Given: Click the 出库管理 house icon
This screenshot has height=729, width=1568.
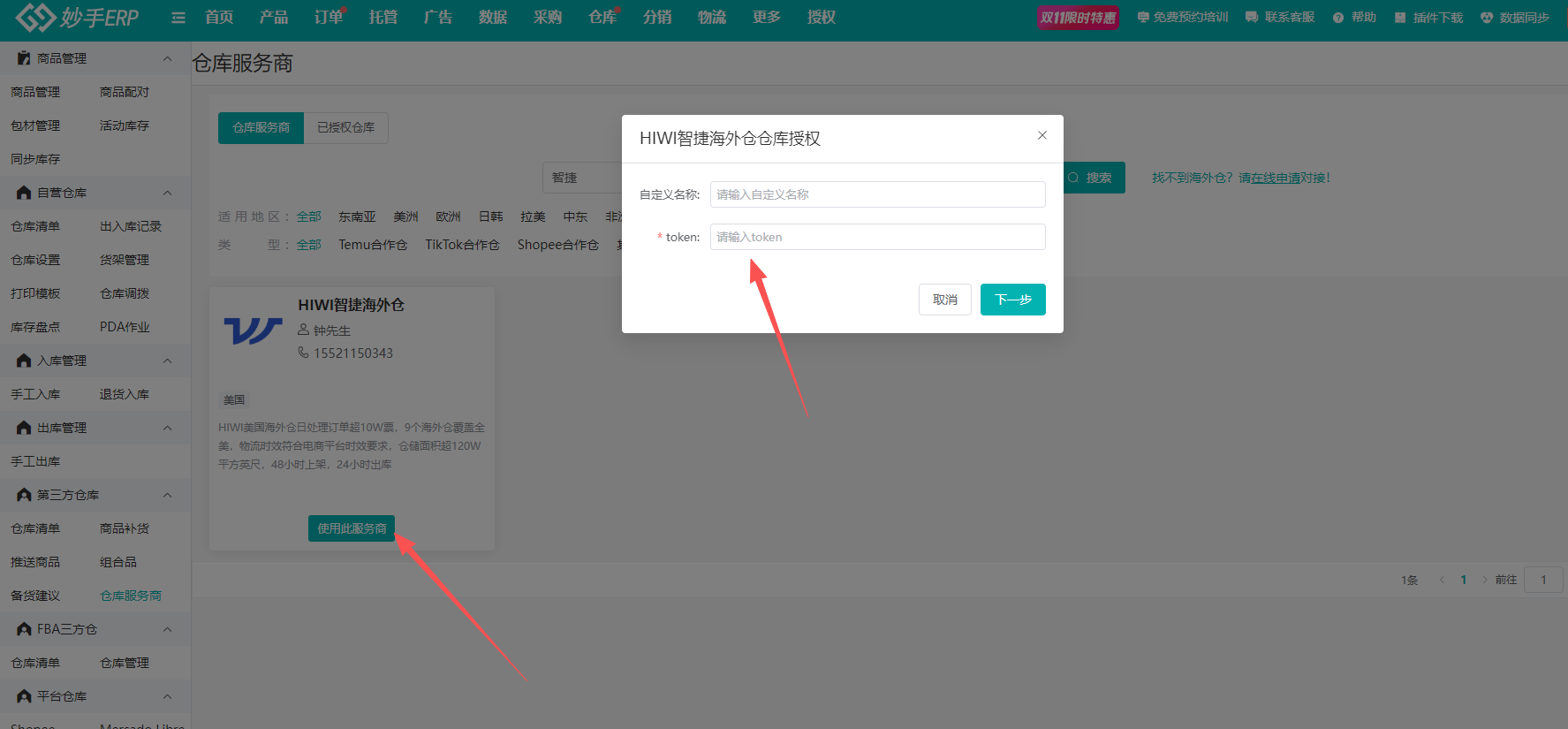Looking at the screenshot, I should (24, 428).
